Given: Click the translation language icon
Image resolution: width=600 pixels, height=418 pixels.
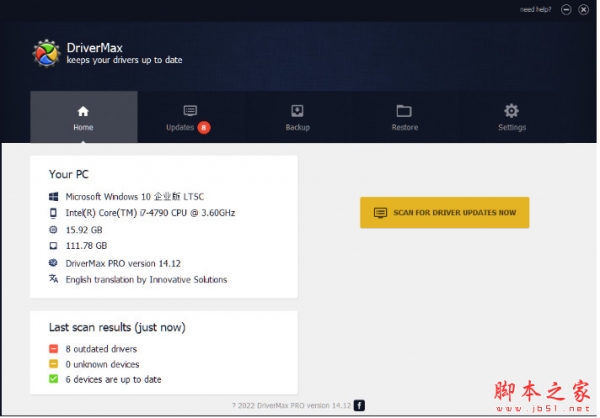Looking at the screenshot, I should [x=53, y=279].
